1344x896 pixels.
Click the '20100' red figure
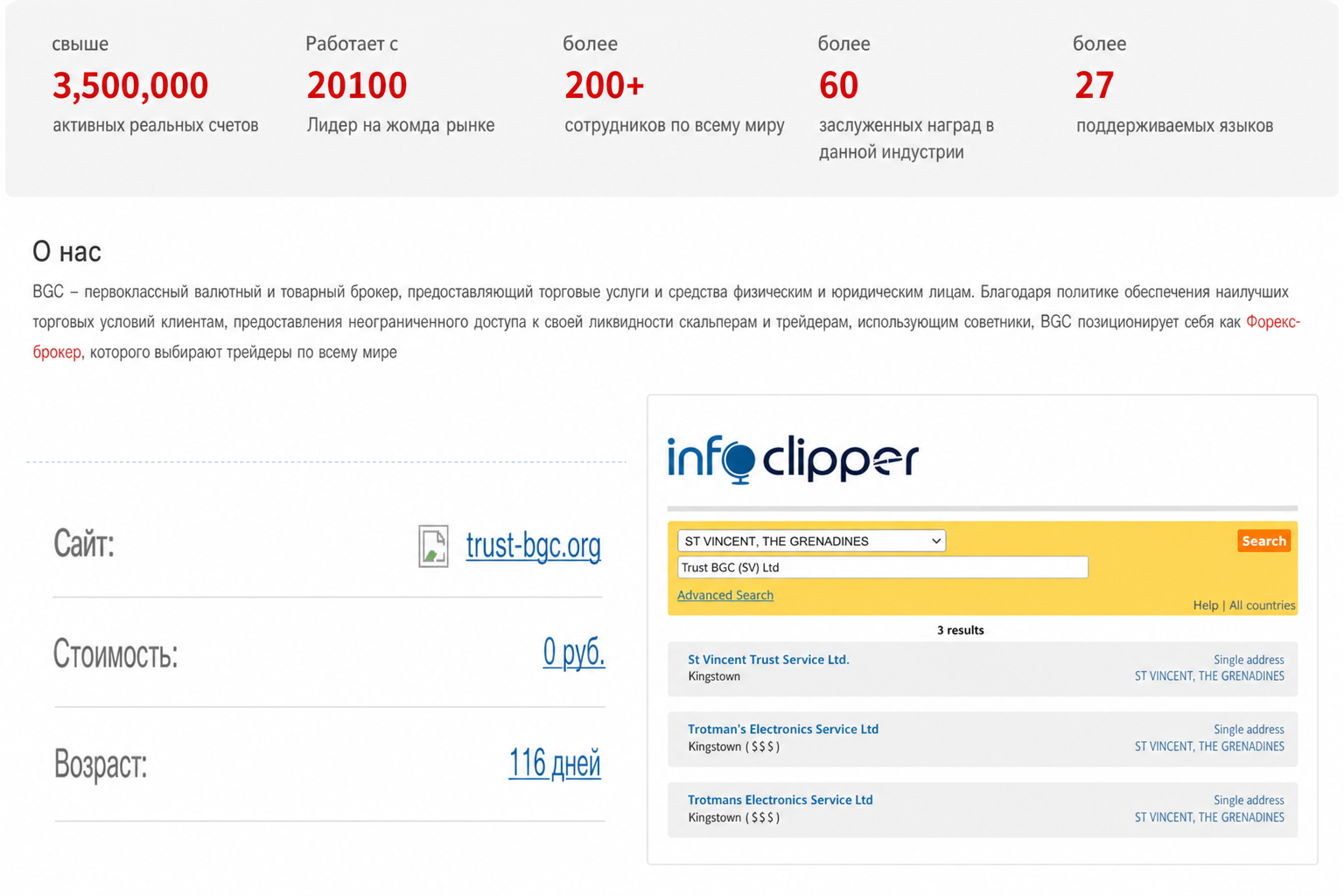[357, 86]
